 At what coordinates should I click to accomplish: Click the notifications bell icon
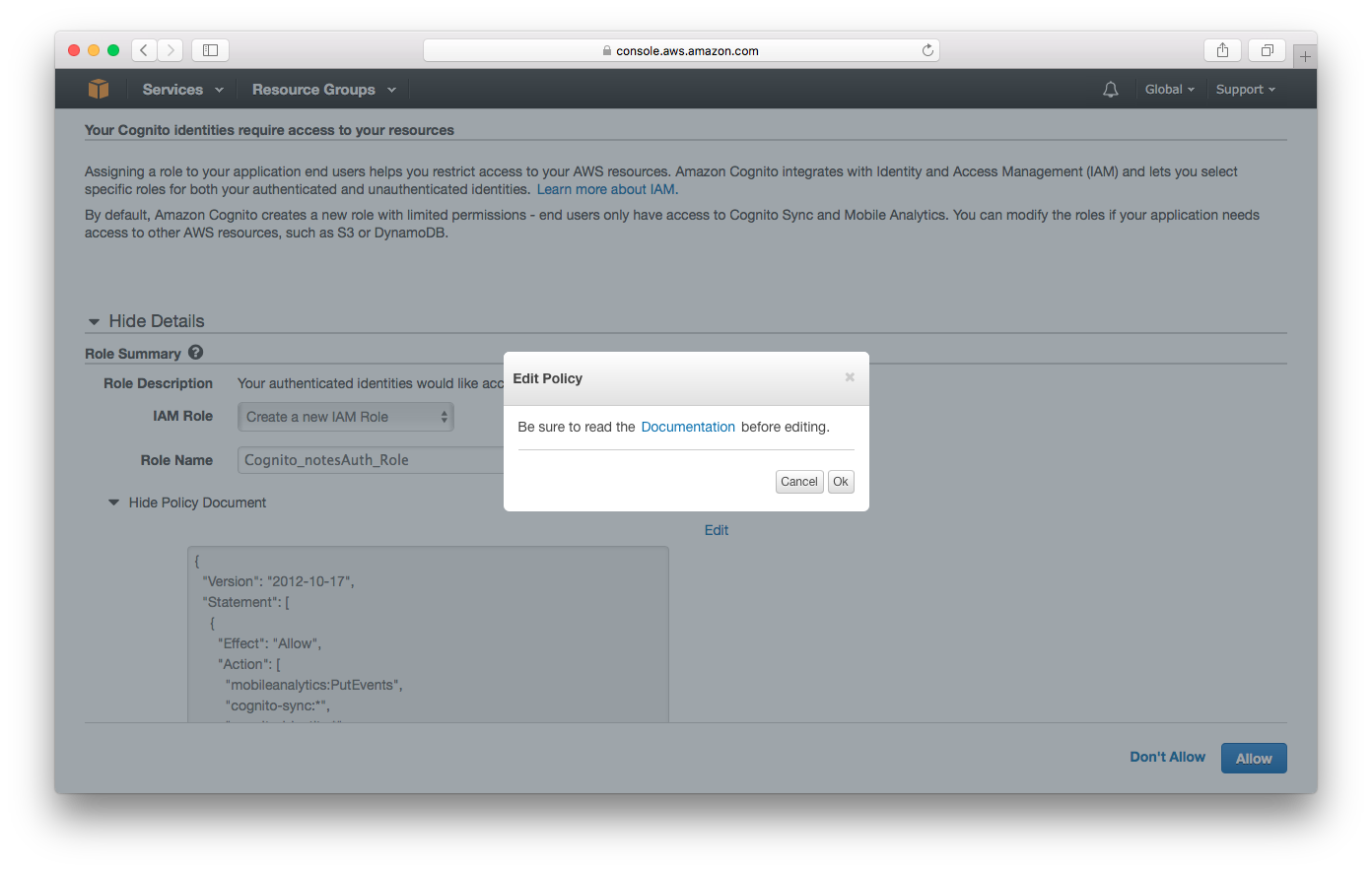click(1111, 90)
